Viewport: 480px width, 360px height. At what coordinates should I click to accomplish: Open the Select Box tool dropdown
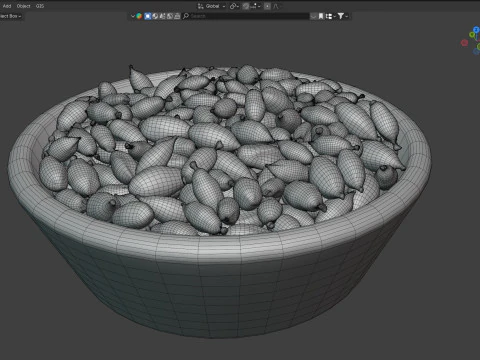tap(11, 16)
